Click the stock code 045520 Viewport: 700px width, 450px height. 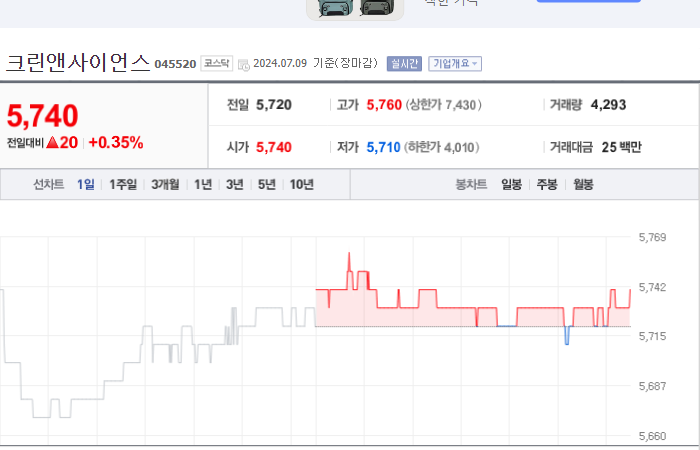175,64
